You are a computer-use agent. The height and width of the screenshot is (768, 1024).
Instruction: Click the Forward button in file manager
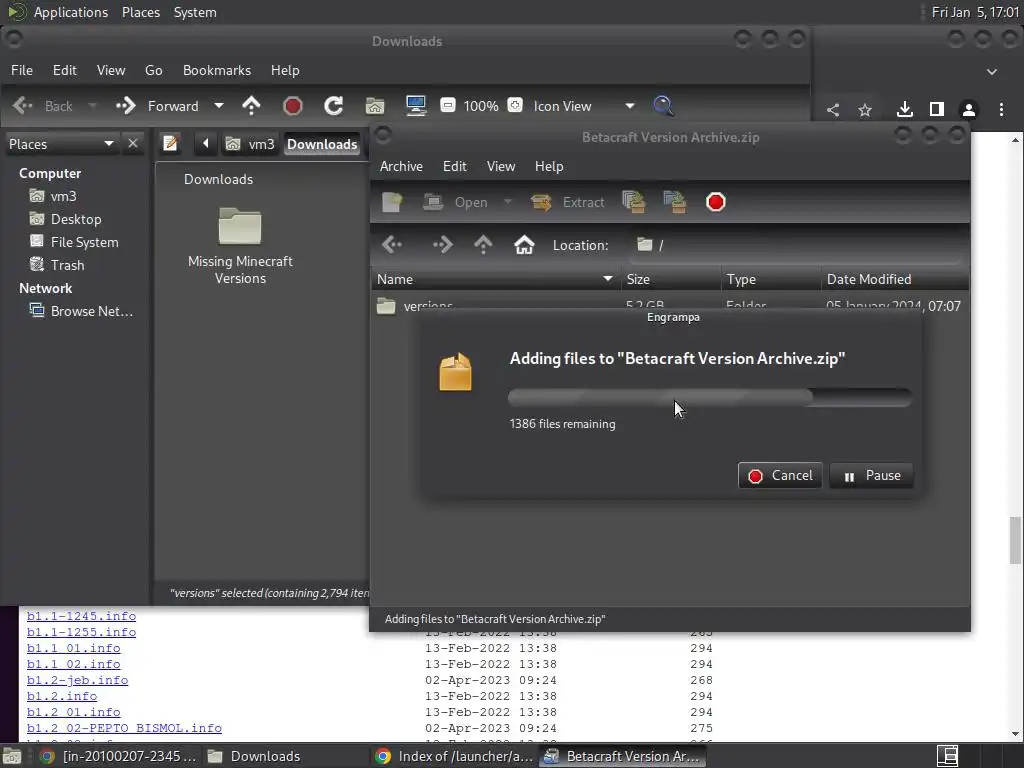[157, 106]
